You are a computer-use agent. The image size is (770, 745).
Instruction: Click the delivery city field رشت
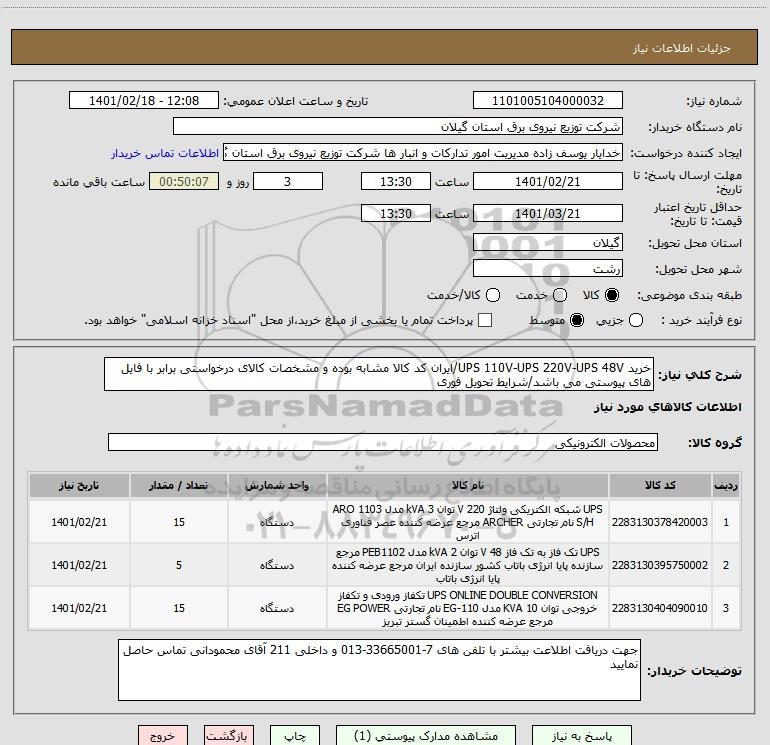[x=548, y=269]
